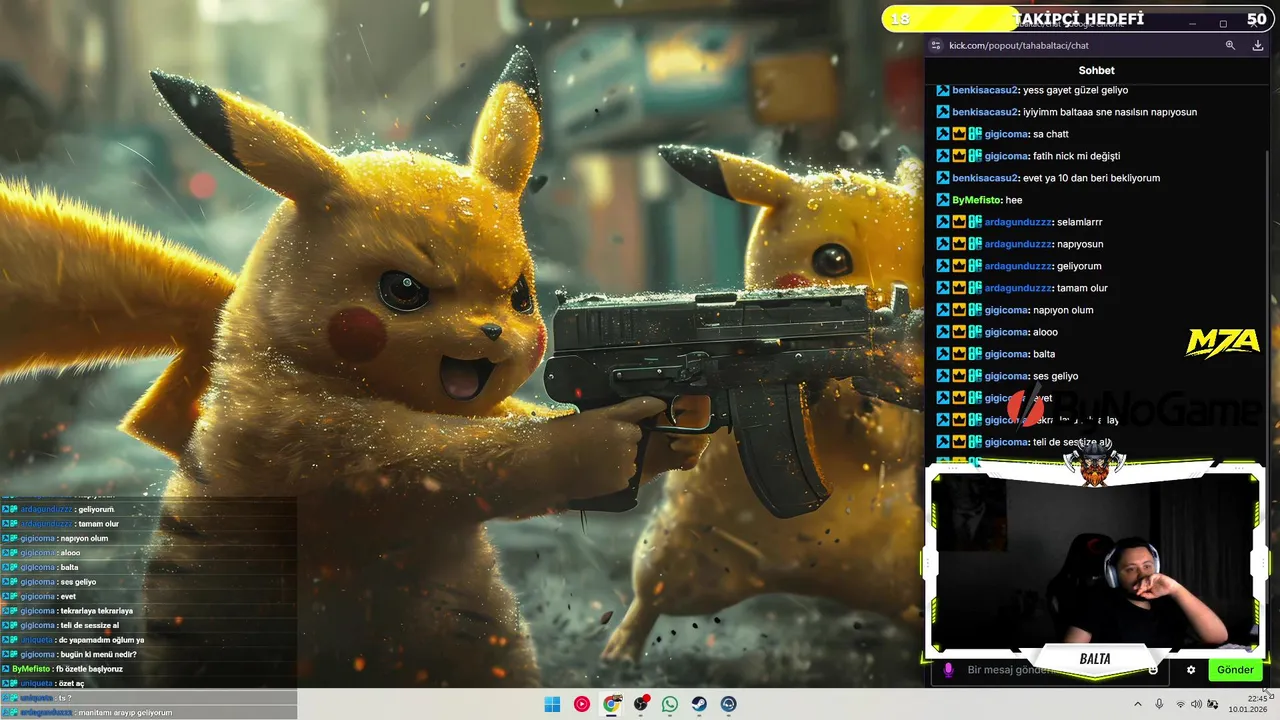This screenshot has height=720, width=1280.
Task: Click username ardagunduzzz saying 'selamlarrr'
Action: (1018, 222)
